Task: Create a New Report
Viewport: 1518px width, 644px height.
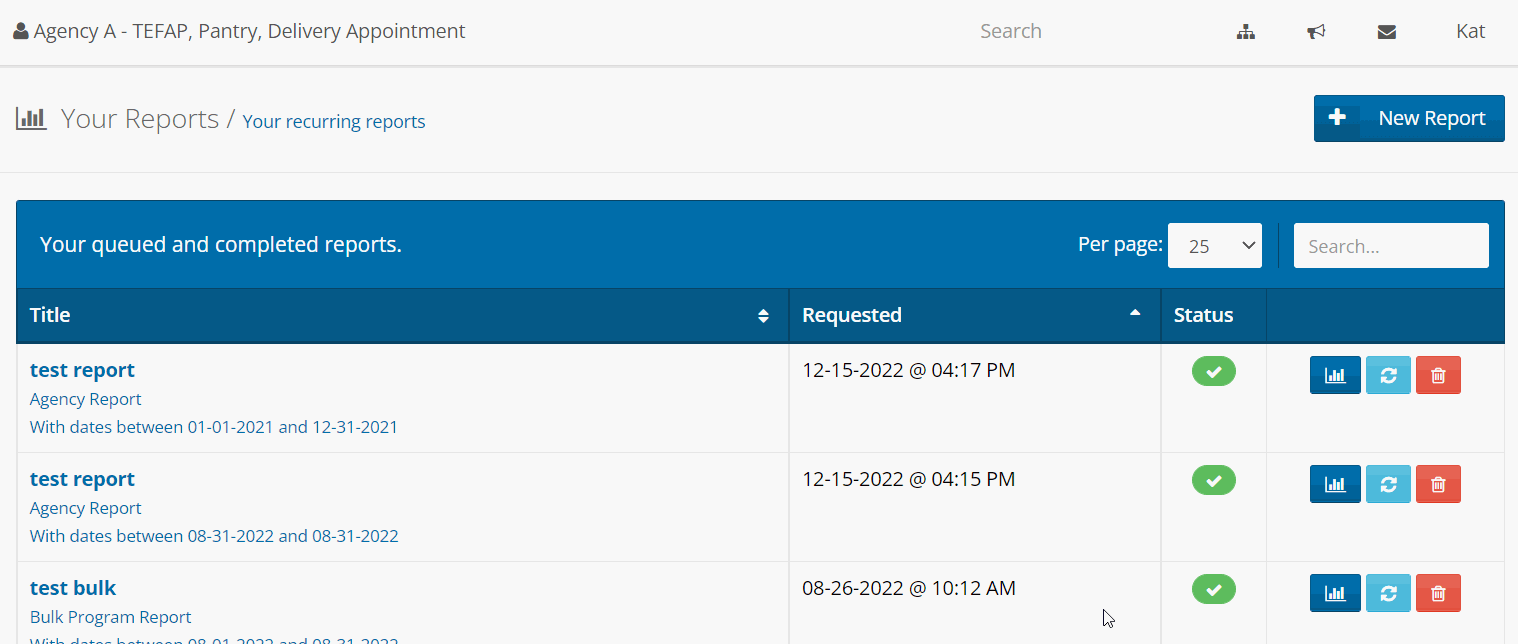Action: click(x=1409, y=118)
